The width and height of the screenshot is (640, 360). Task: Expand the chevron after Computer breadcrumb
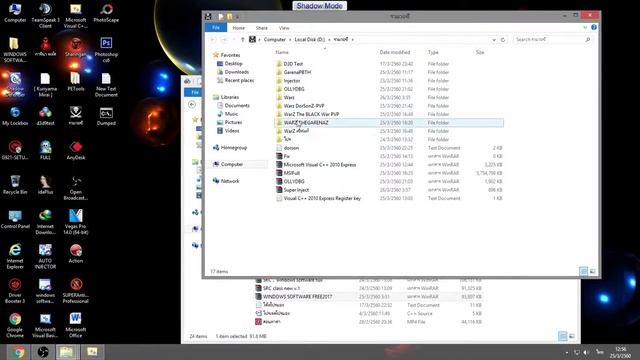tap(290, 40)
